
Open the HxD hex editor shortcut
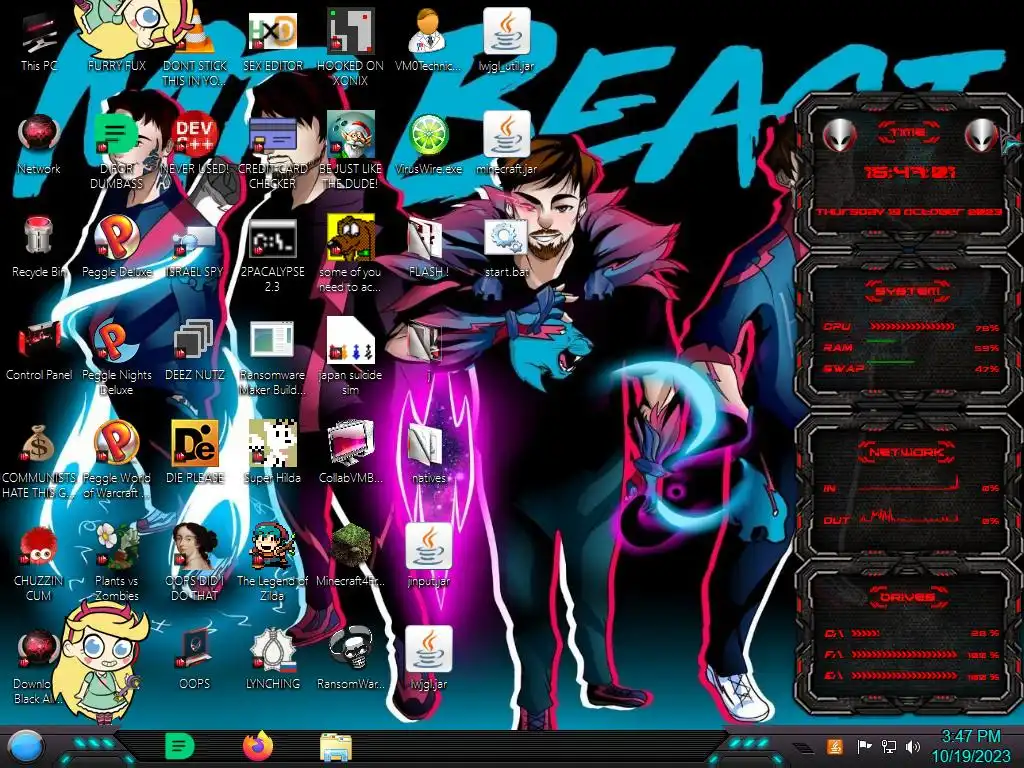tap(272, 31)
